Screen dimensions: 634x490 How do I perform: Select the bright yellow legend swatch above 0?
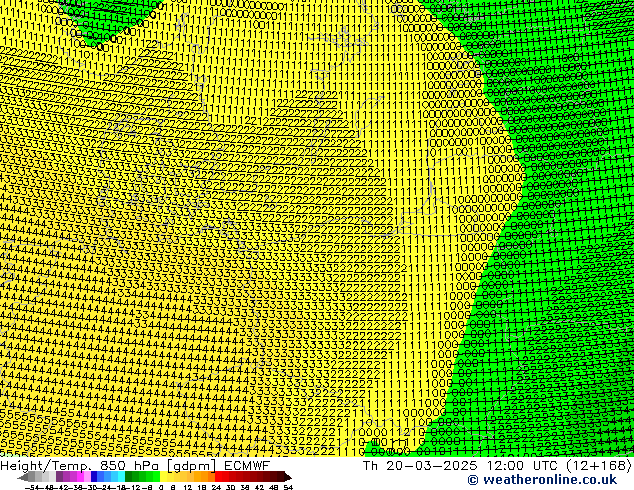click(163, 477)
